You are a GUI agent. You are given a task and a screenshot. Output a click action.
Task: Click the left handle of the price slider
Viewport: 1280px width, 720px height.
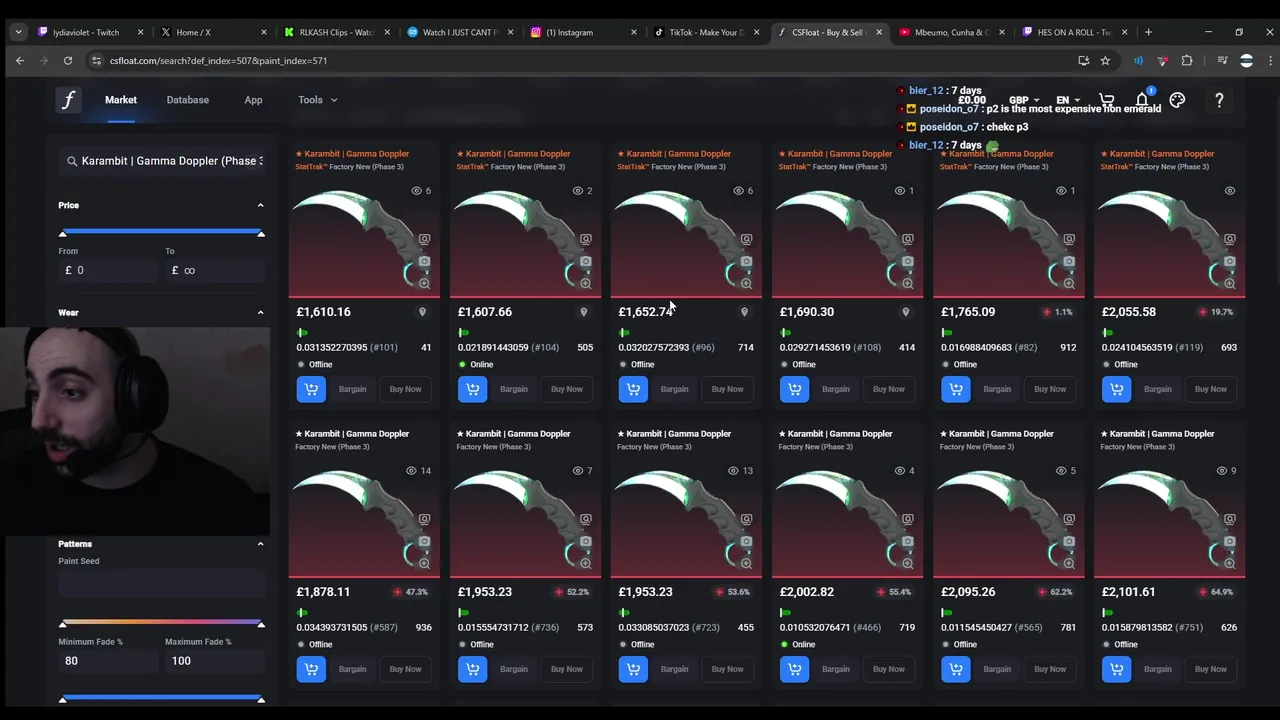[63, 233]
